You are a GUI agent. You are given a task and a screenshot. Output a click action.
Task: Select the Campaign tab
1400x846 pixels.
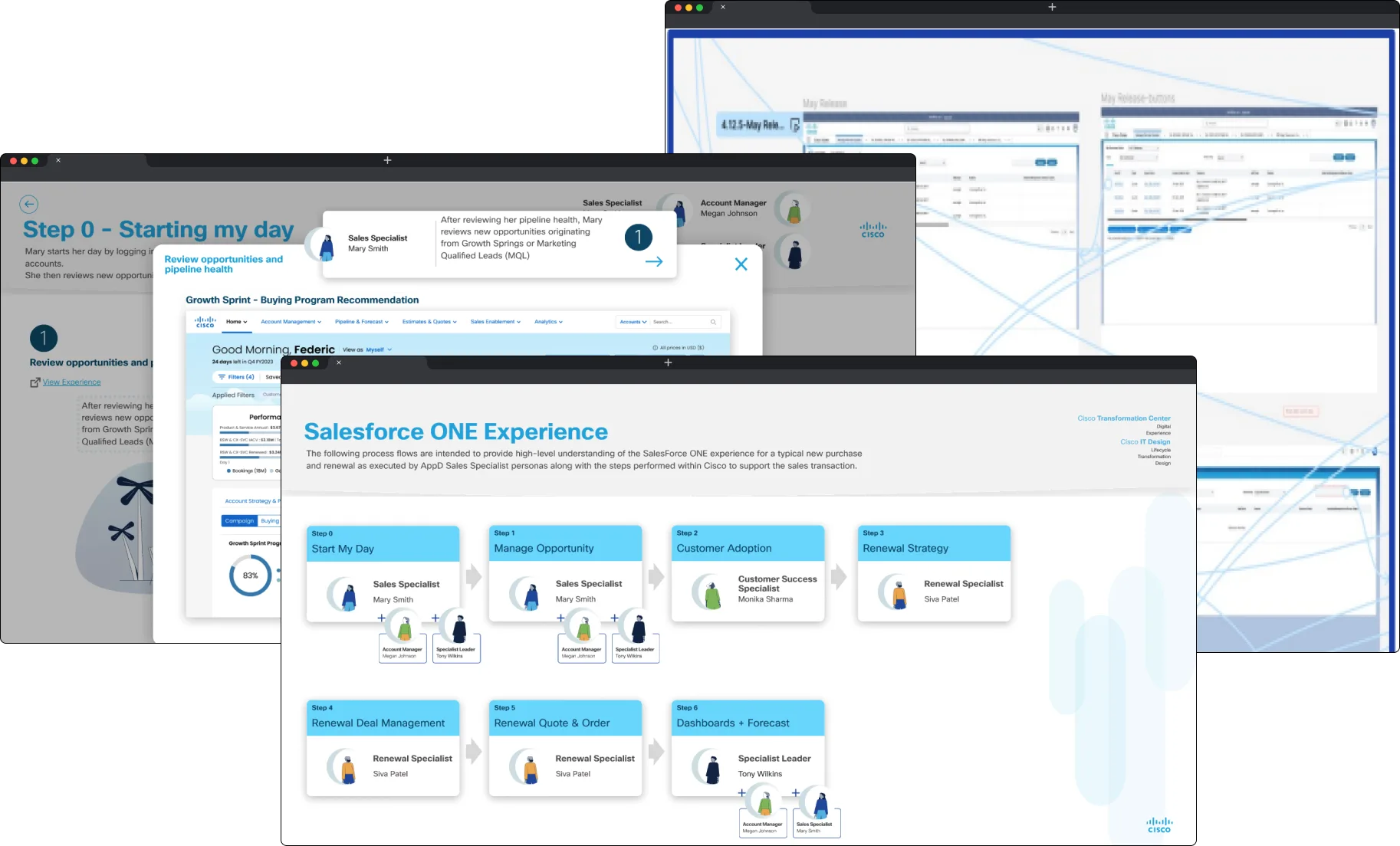[x=239, y=521]
